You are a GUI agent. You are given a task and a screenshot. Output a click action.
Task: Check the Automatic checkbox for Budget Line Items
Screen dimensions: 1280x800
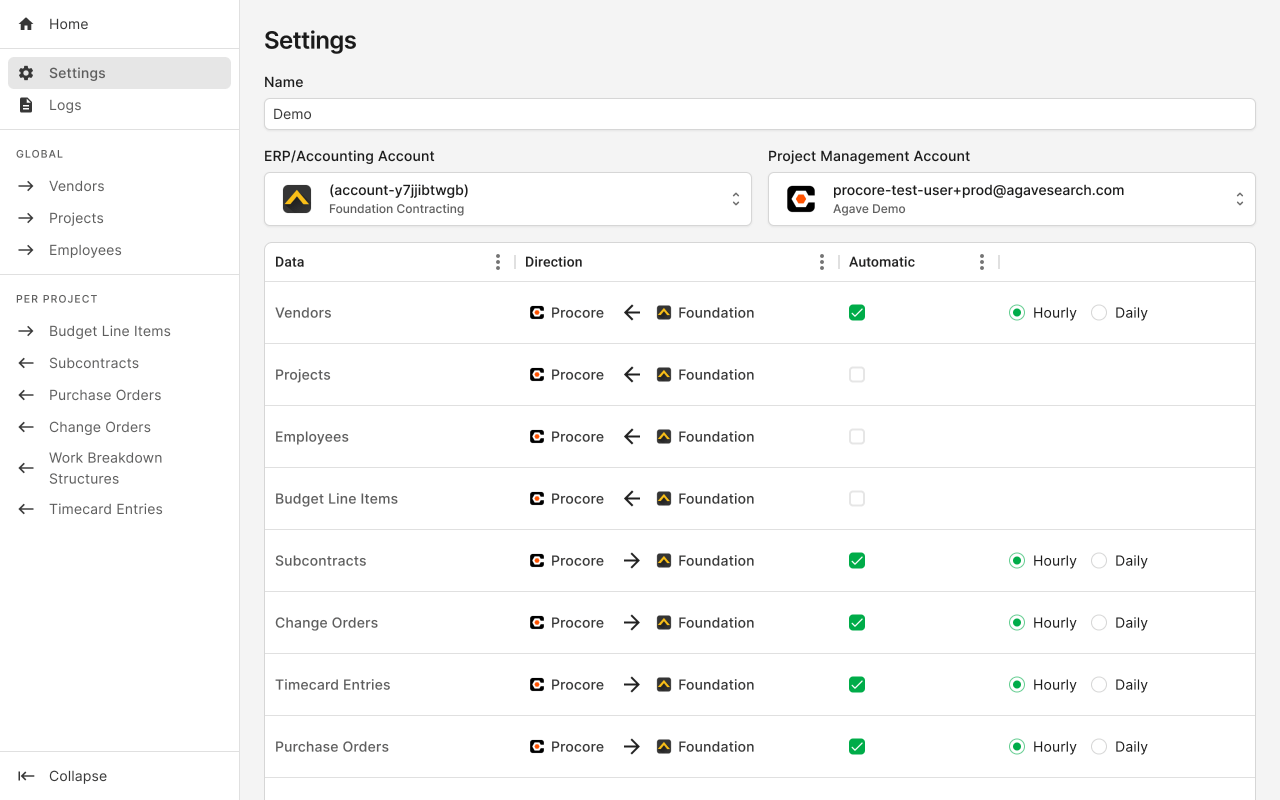(x=857, y=499)
